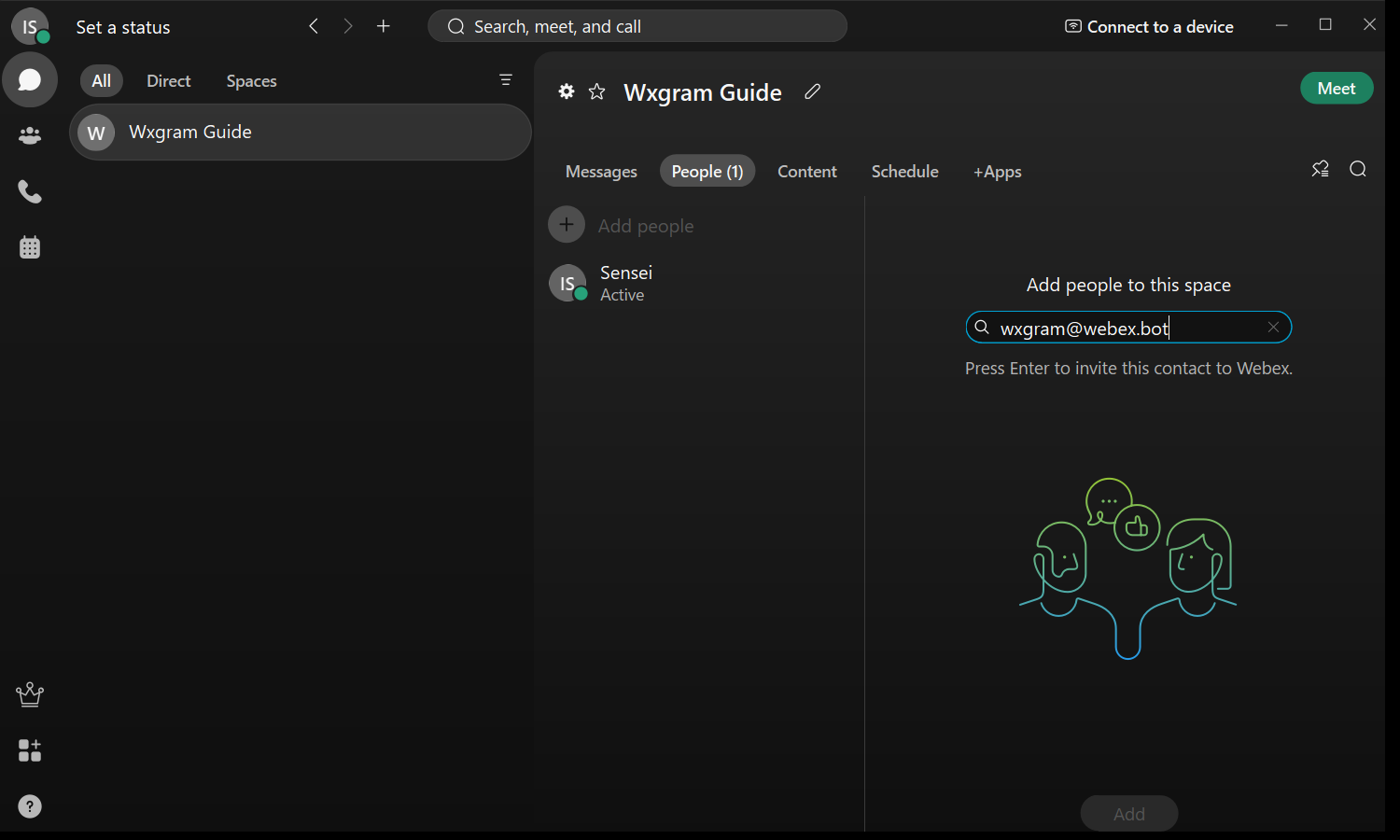The height and width of the screenshot is (840, 1400).
Task: Open space settings gear icon
Action: [x=567, y=91]
